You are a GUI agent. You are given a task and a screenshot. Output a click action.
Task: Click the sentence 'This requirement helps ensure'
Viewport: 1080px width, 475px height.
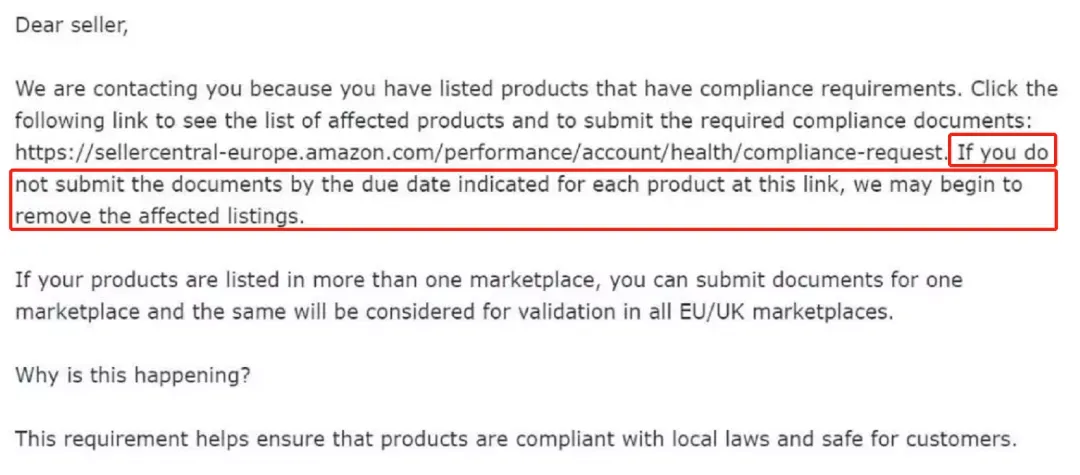(515, 439)
